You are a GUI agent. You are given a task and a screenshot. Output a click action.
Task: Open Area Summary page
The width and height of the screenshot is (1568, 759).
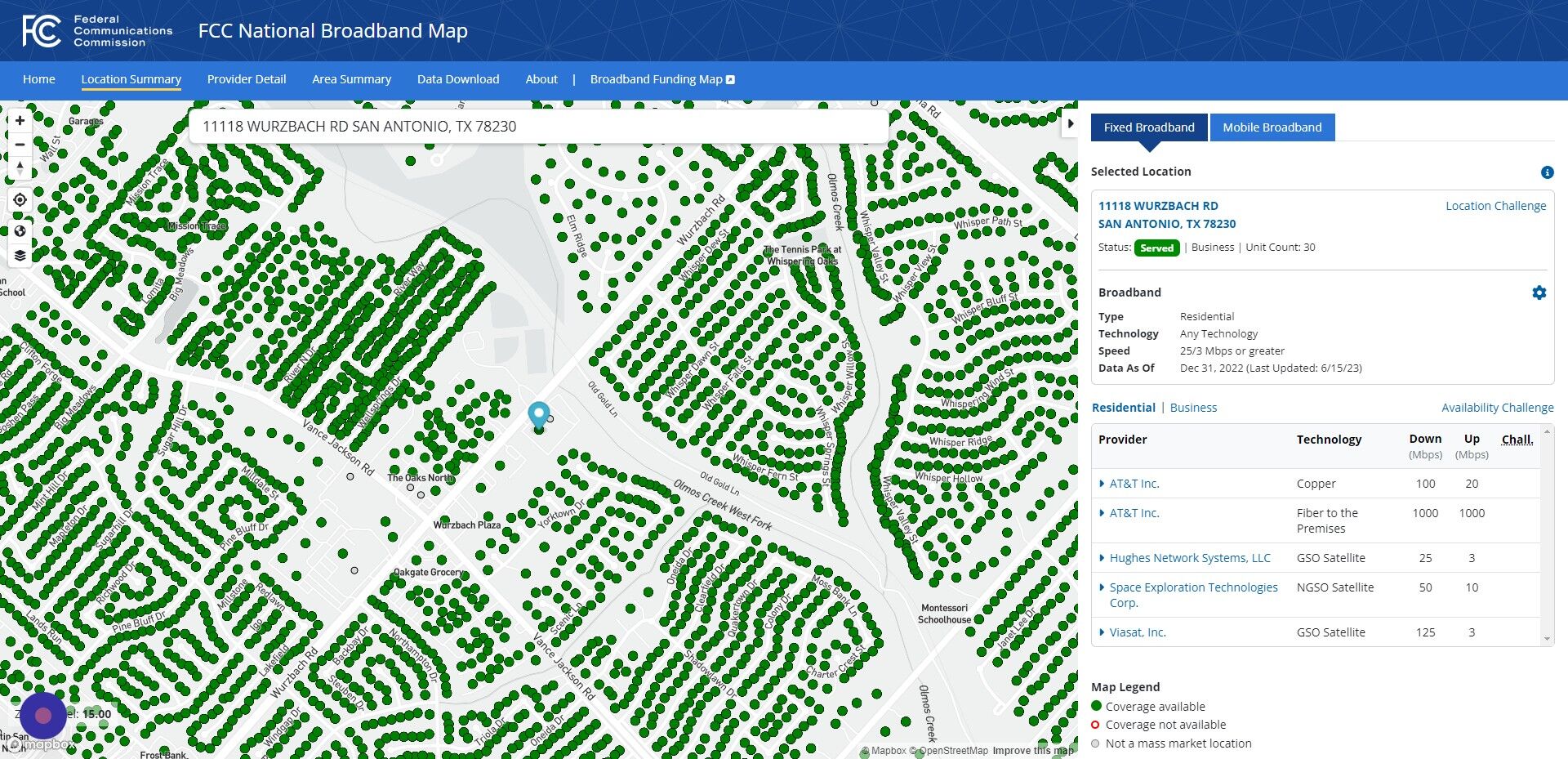[351, 79]
